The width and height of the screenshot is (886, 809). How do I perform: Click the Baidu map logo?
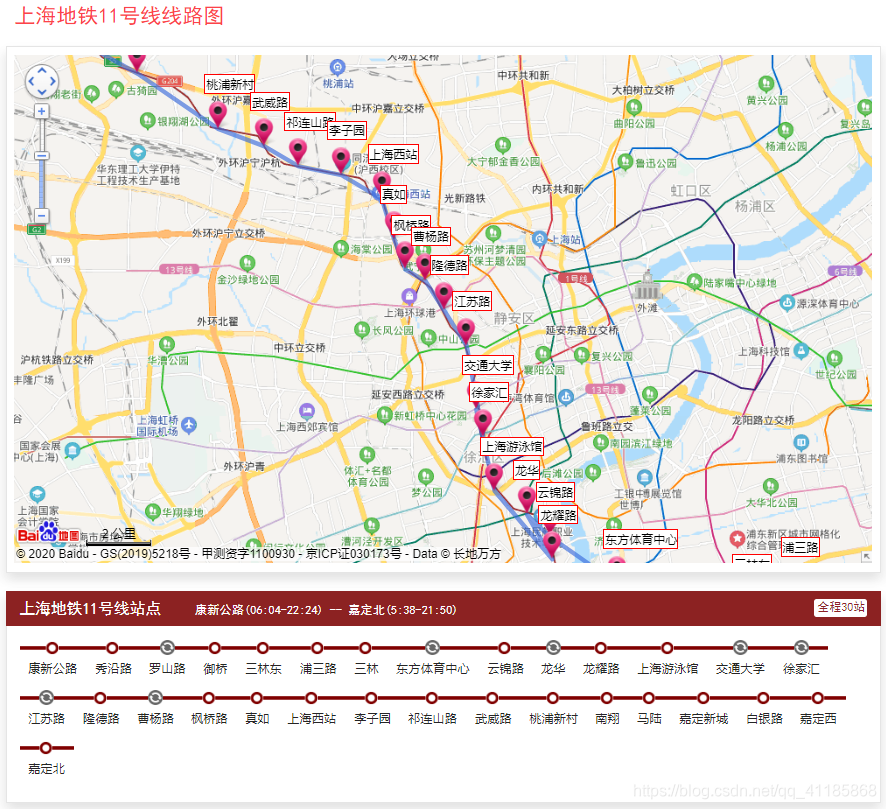click(47, 533)
